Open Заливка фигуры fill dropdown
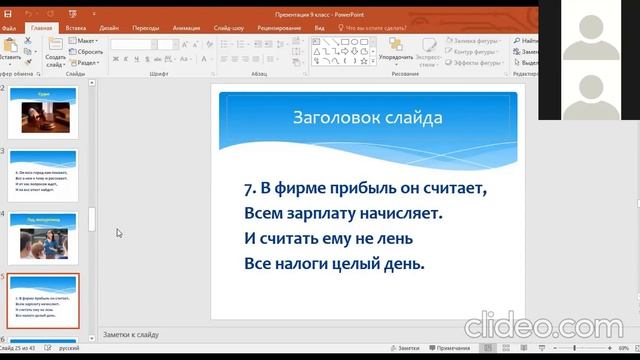This screenshot has width=640, height=360. [475, 41]
